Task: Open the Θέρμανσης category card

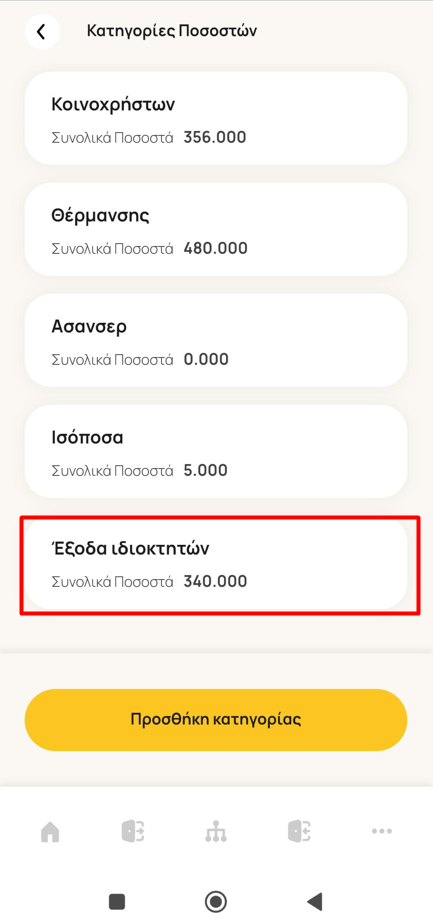Action: coord(216,229)
